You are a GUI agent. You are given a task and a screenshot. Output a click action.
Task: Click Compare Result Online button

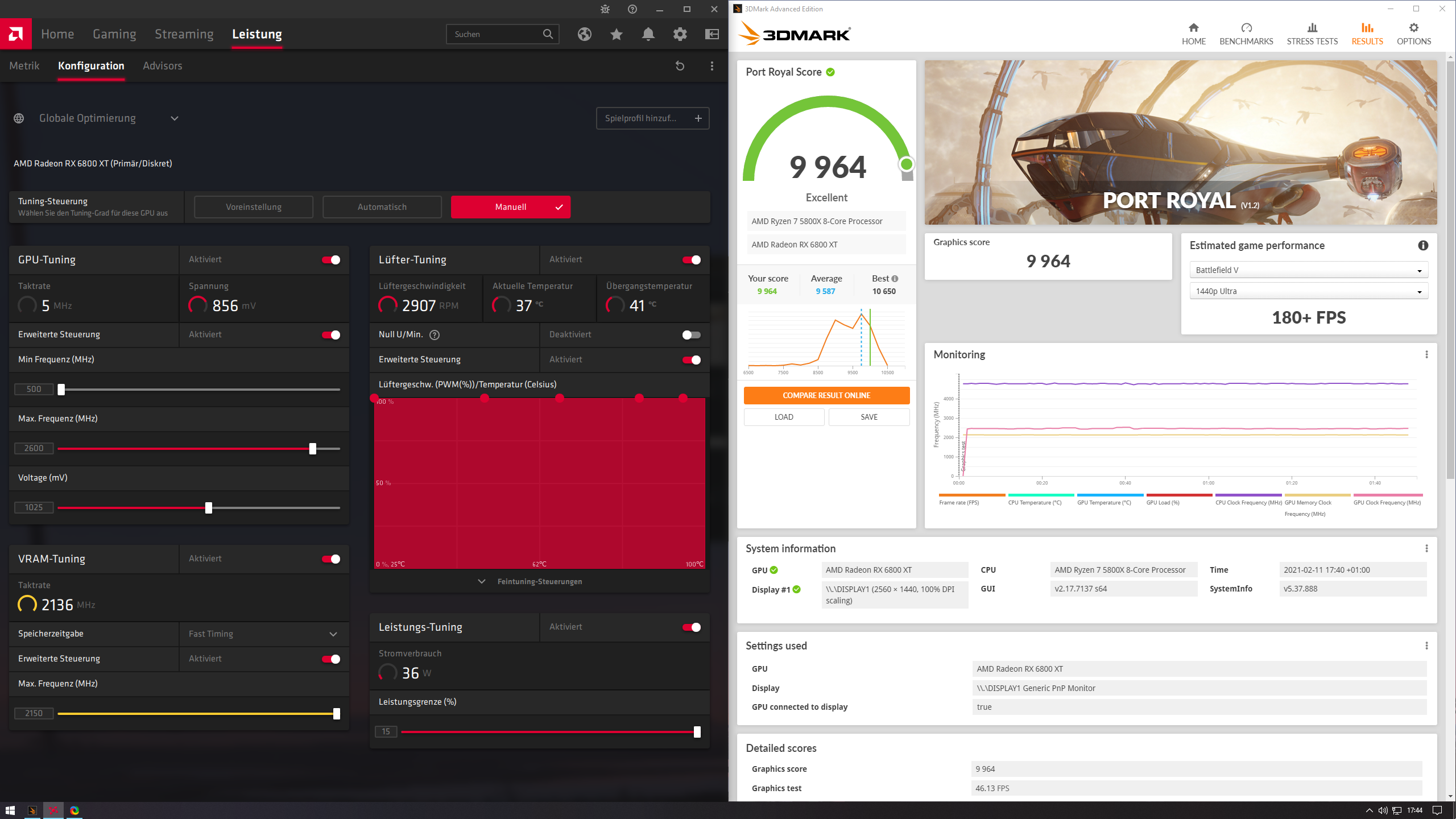coord(826,395)
